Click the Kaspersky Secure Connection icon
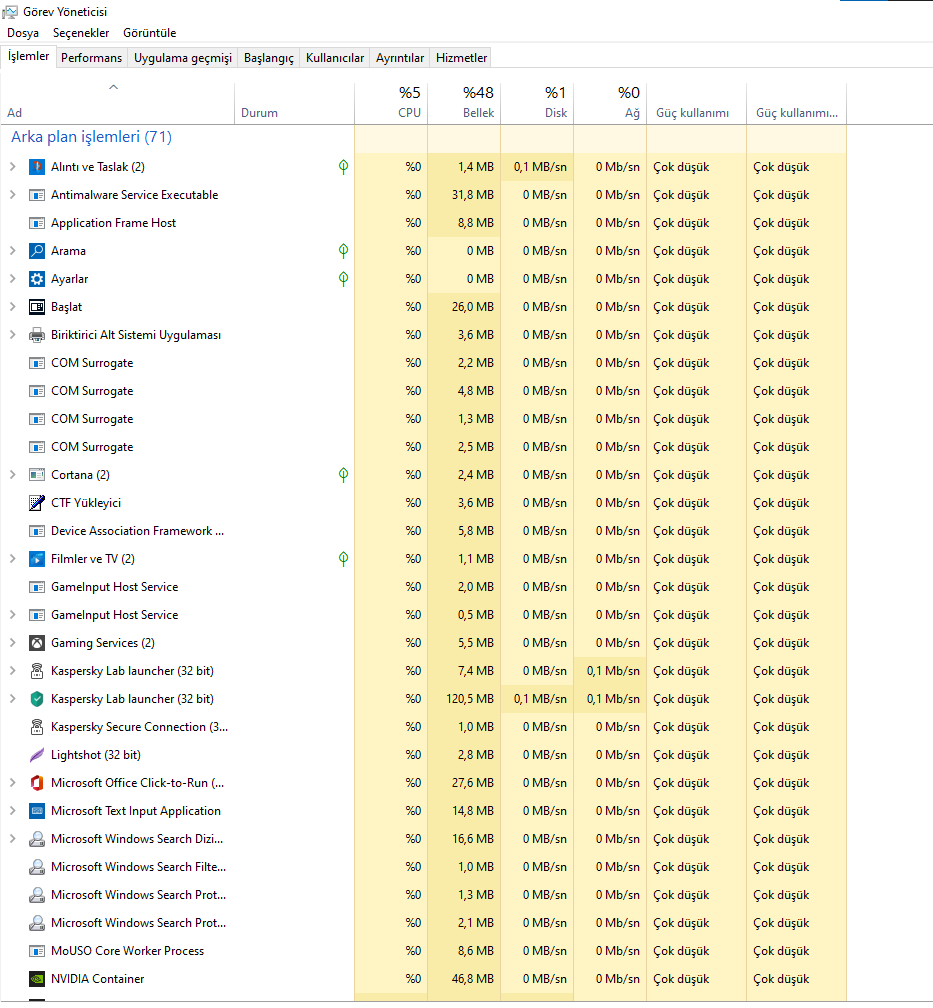Screen dimensions: 933x1008 coord(37,727)
